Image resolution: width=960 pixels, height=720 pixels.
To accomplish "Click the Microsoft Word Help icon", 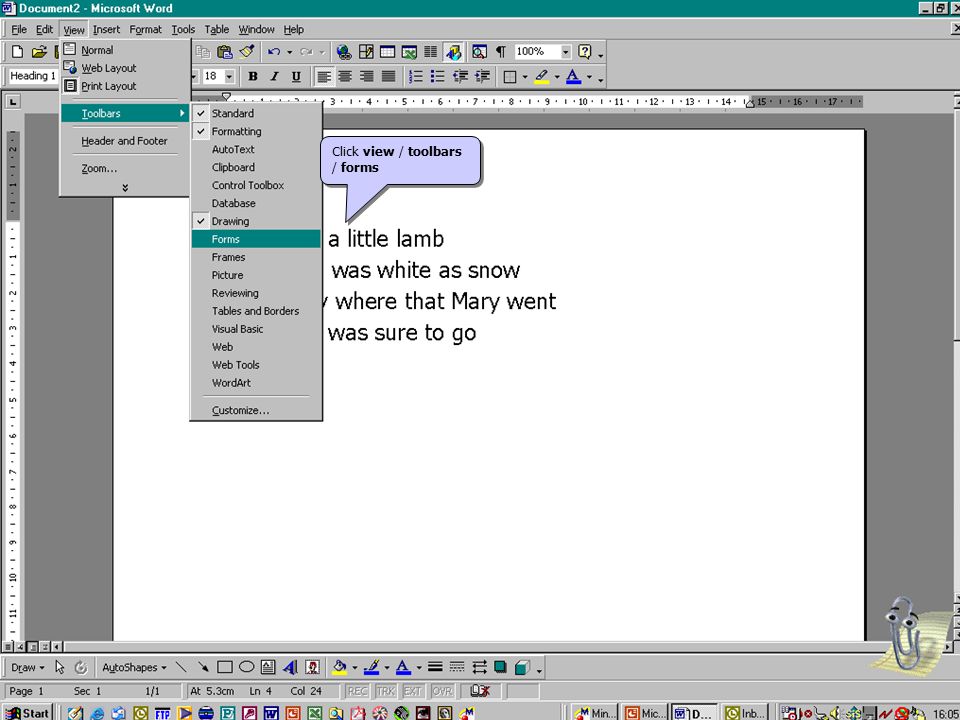I will [585, 52].
